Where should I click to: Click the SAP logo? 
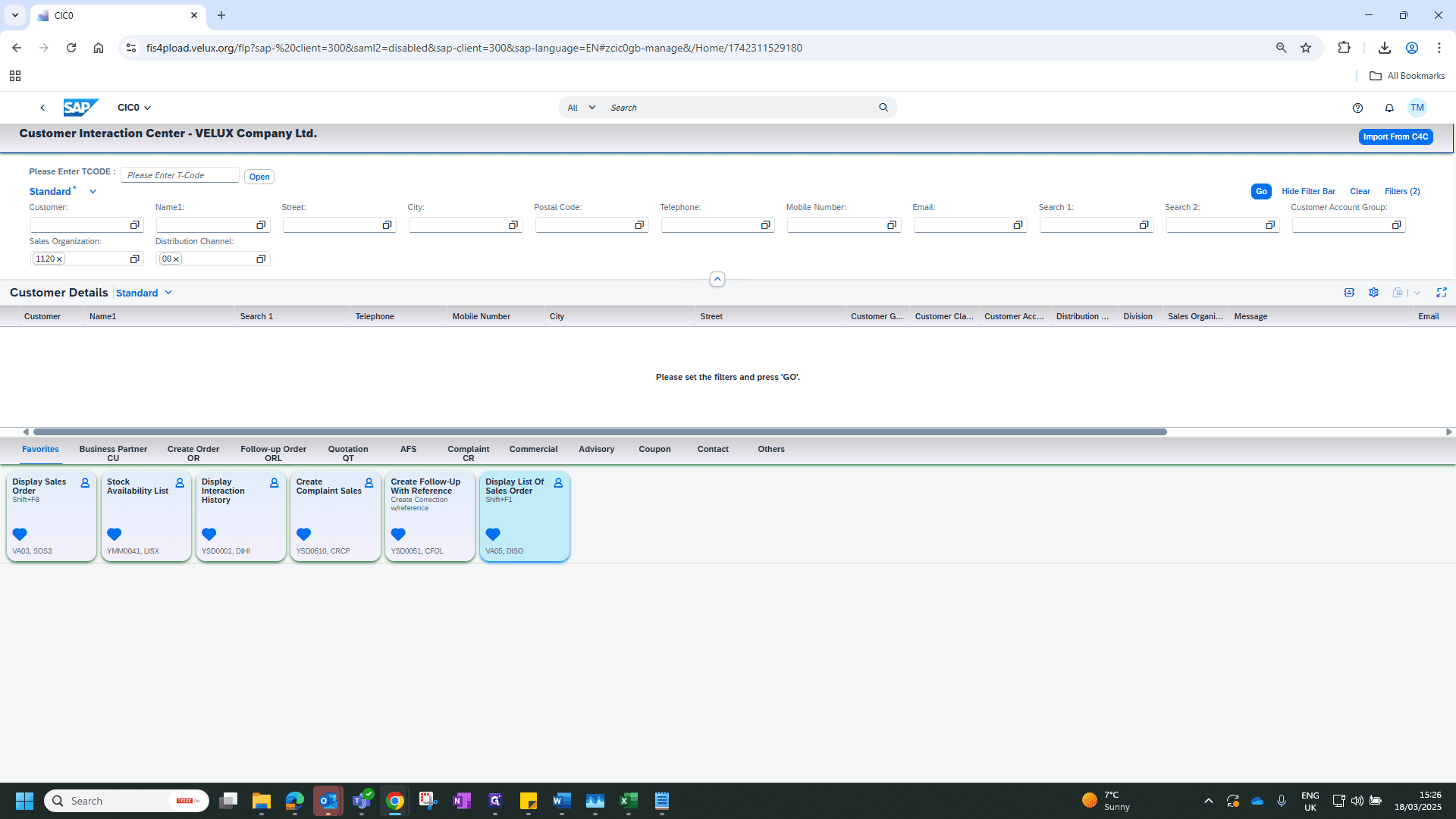coord(81,108)
